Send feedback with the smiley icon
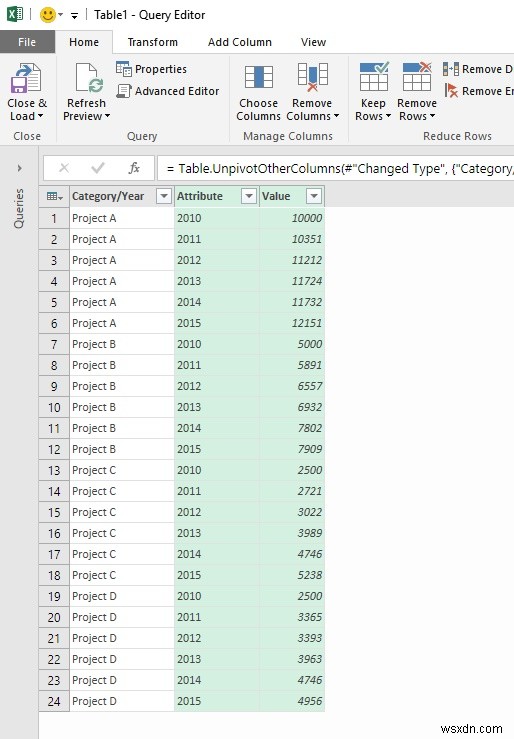Viewport: 514px width, 739px height. pyautogui.click(x=48, y=15)
